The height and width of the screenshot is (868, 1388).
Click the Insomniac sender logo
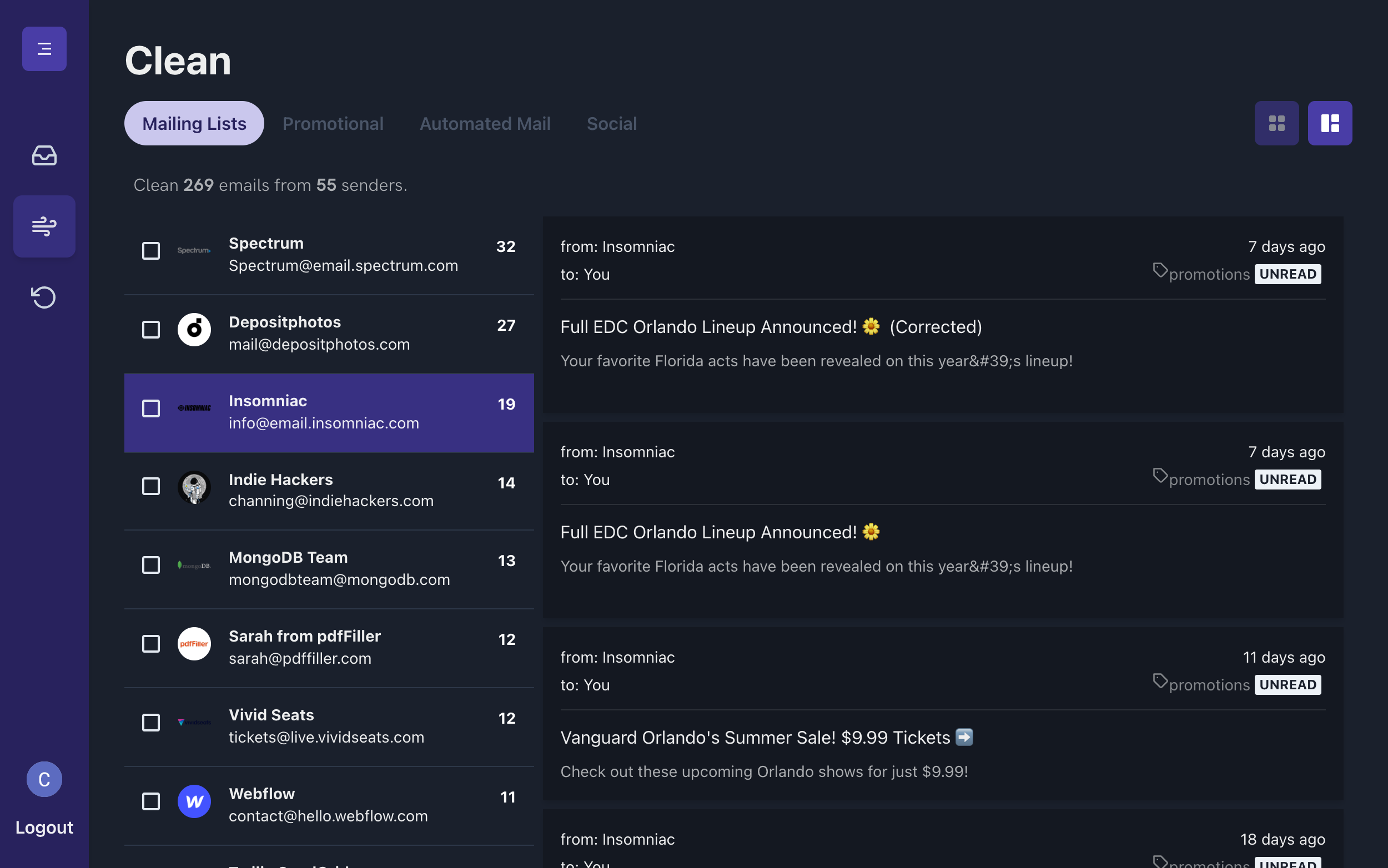pyautogui.click(x=194, y=408)
